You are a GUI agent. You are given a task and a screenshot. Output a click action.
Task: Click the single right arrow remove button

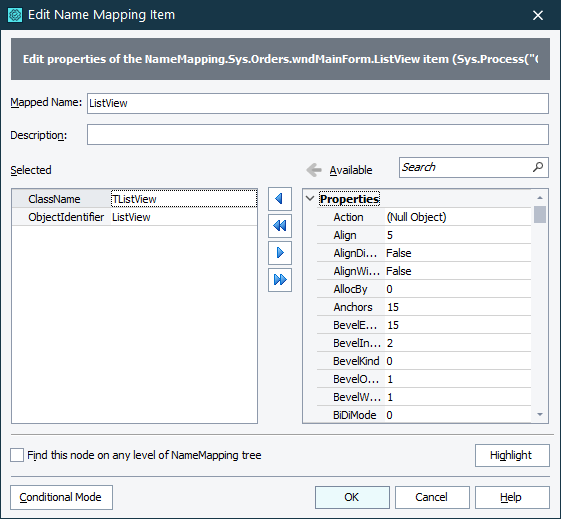(x=280, y=253)
